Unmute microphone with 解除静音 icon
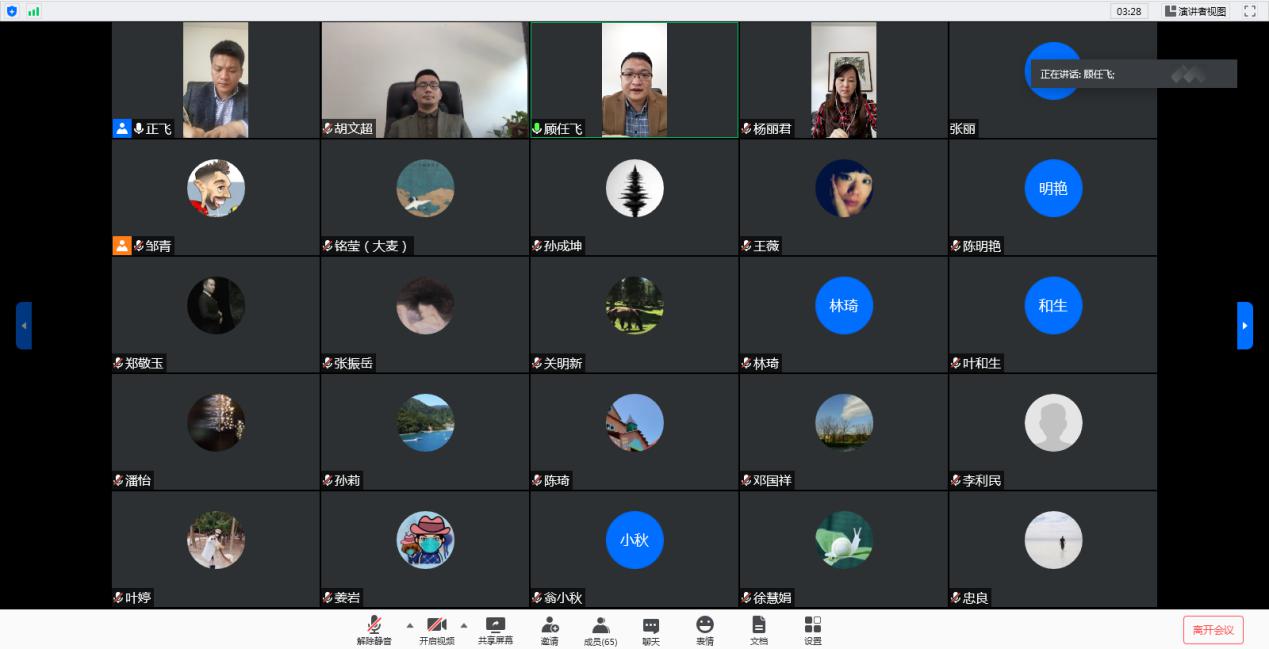The height and width of the screenshot is (649, 1269). pyautogui.click(x=374, y=628)
